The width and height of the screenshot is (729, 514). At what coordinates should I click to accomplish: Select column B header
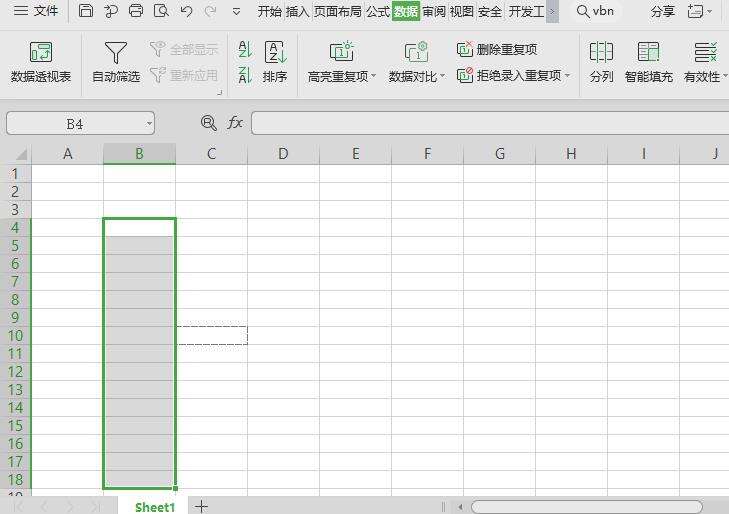coord(139,154)
